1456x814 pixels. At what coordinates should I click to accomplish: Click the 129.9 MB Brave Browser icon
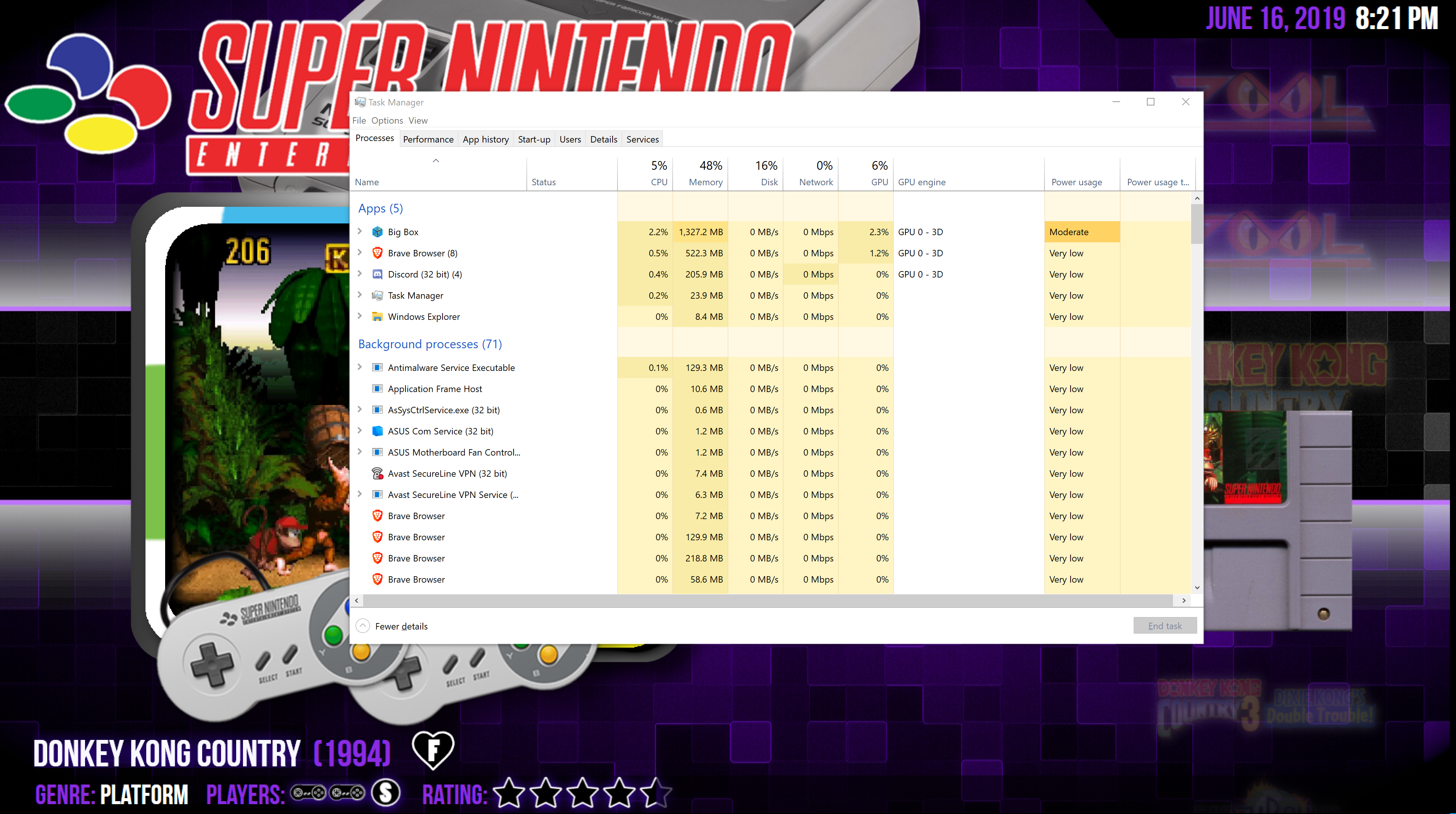377,537
